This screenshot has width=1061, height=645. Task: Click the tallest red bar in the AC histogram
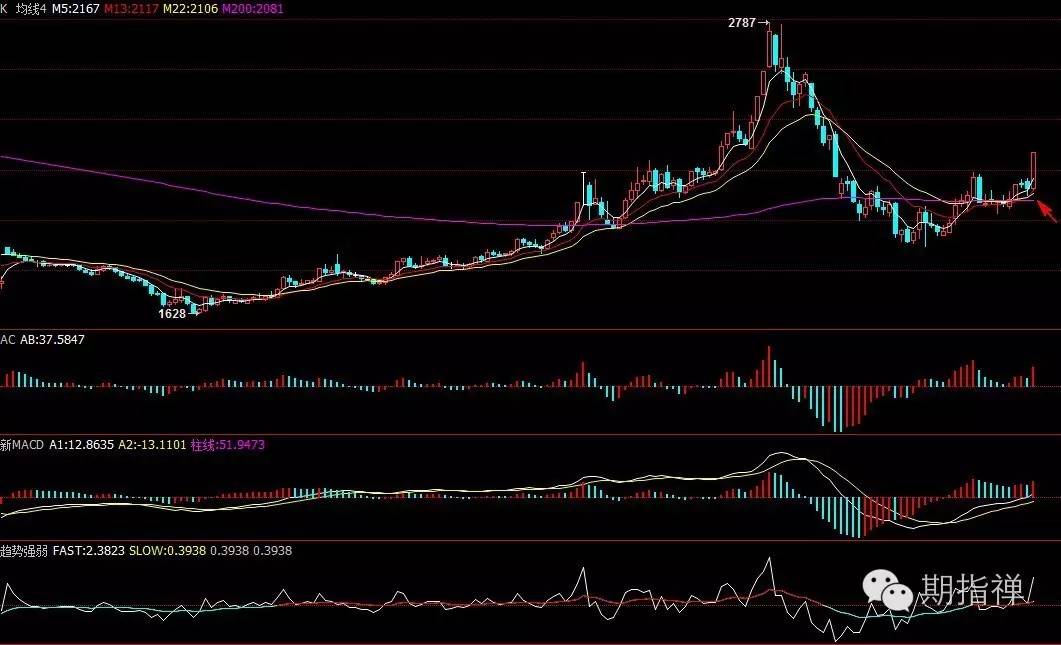768,366
